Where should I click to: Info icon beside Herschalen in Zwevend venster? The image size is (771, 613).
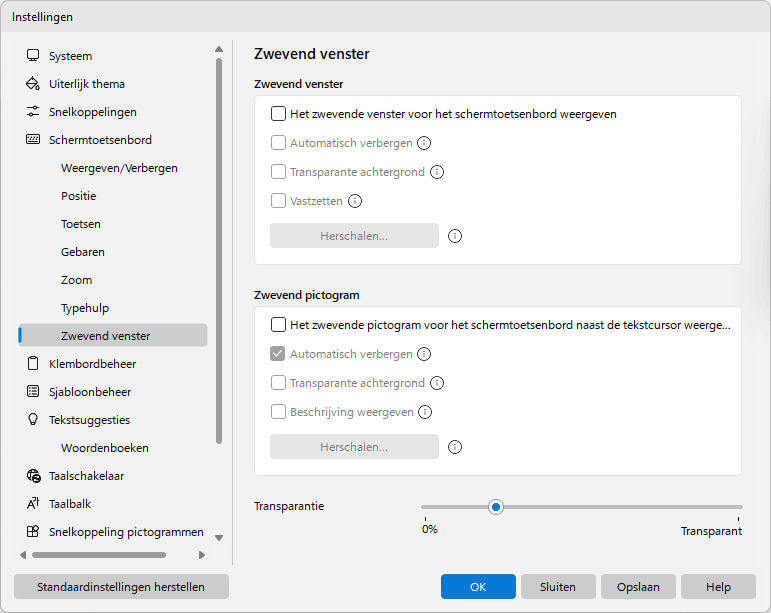pos(455,236)
